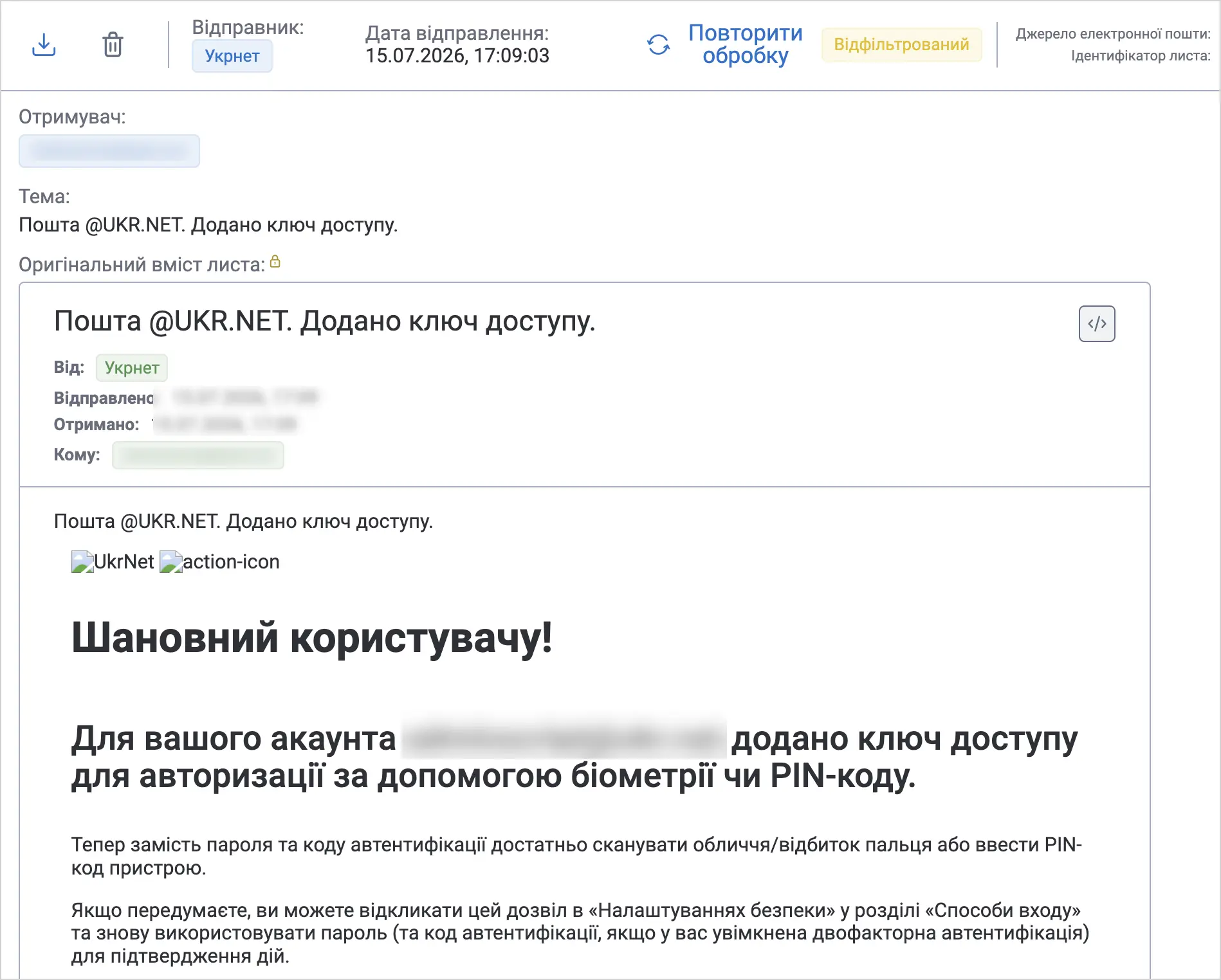
Task: Click the send date 15.07.2026, 17:09:03
Action: click(457, 56)
